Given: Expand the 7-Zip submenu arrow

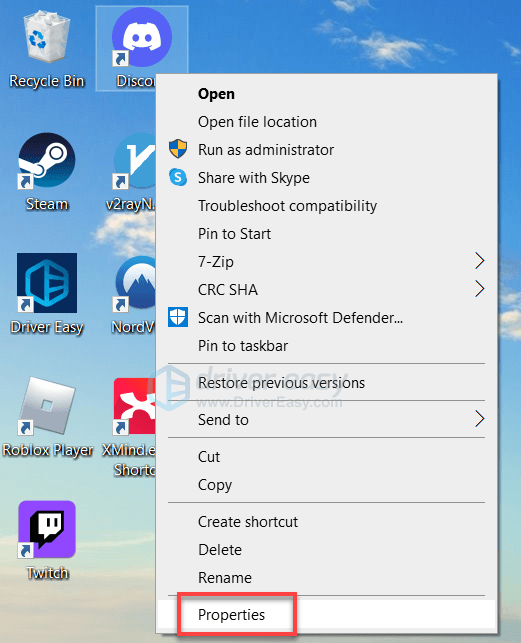Looking at the screenshot, I should (x=480, y=261).
